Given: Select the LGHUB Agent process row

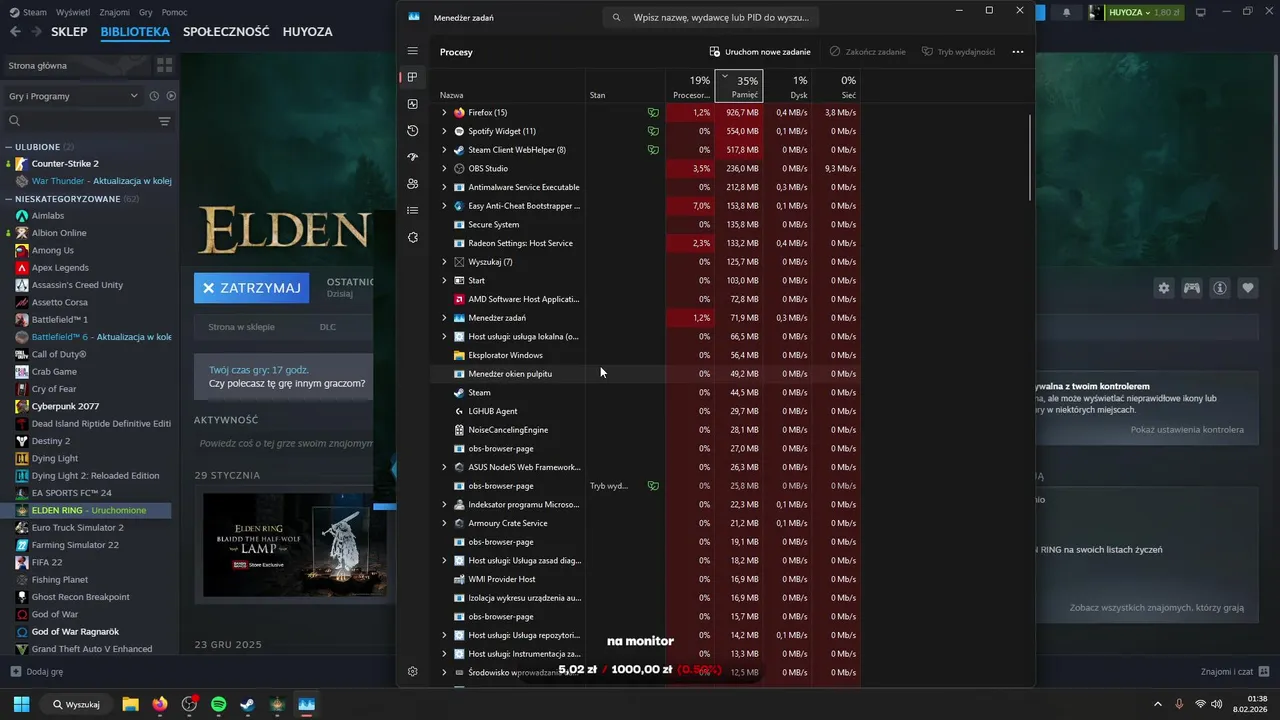Looking at the screenshot, I should coord(645,411).
